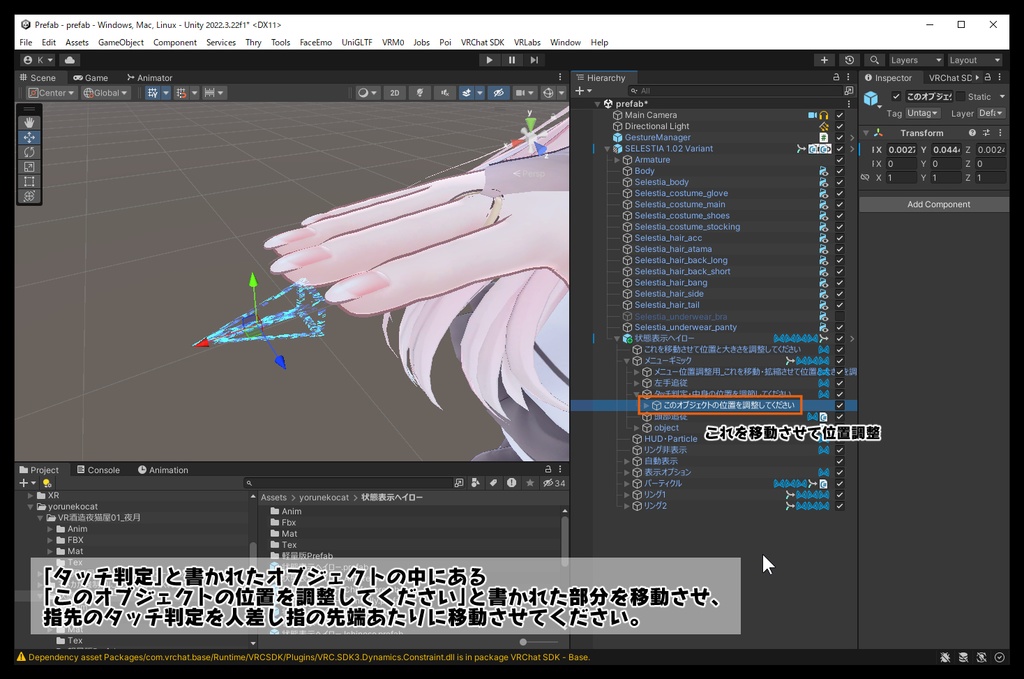The width and height of the screenshot is (1024, 679).
Task: Switch to the VRChat SDK Inspector tab
Action: coord(950,78)
